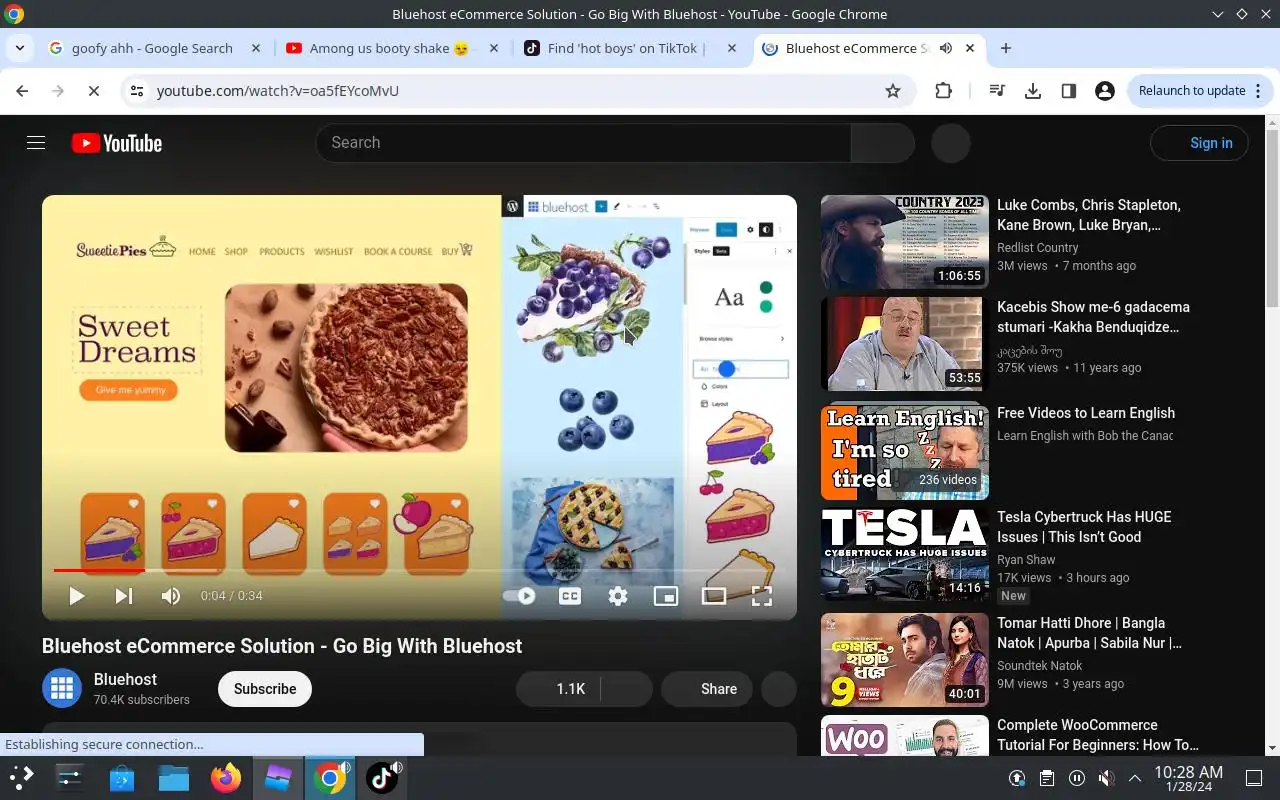Launch Firefox from taskbar
The image size is (1280, 800).
click(226, 777)
